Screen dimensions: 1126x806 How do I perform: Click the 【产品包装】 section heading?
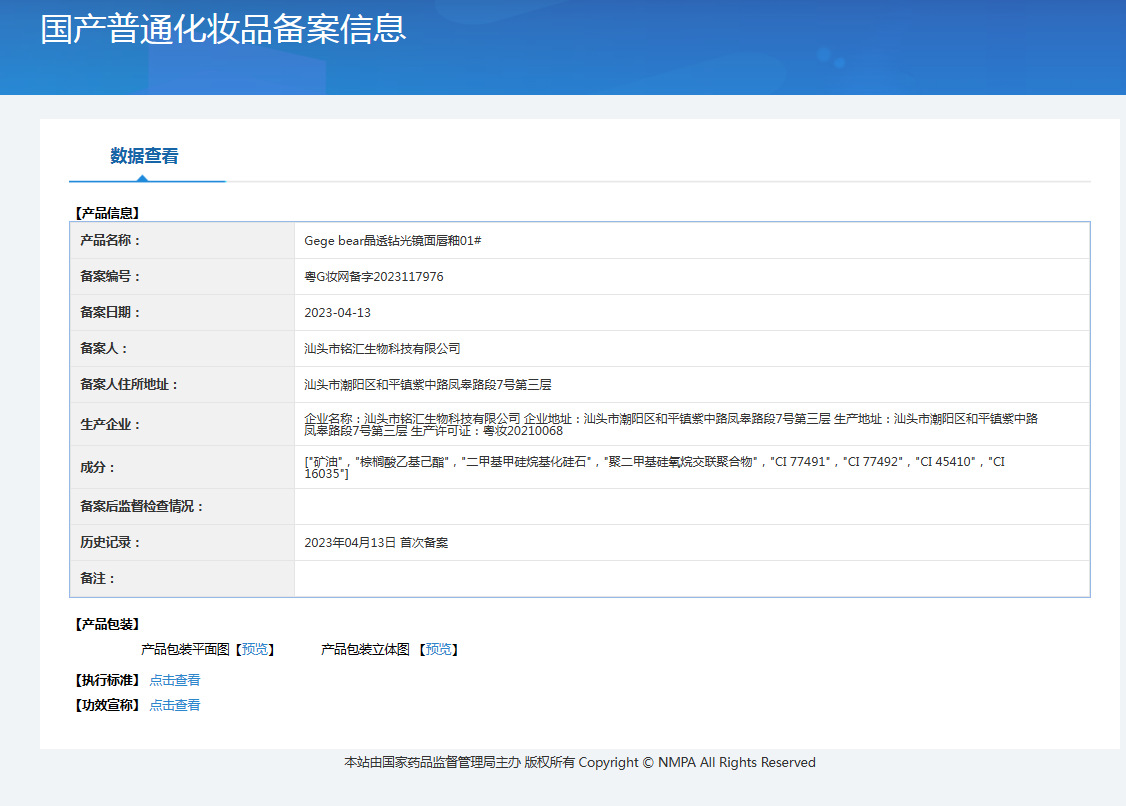pos(107,624)
